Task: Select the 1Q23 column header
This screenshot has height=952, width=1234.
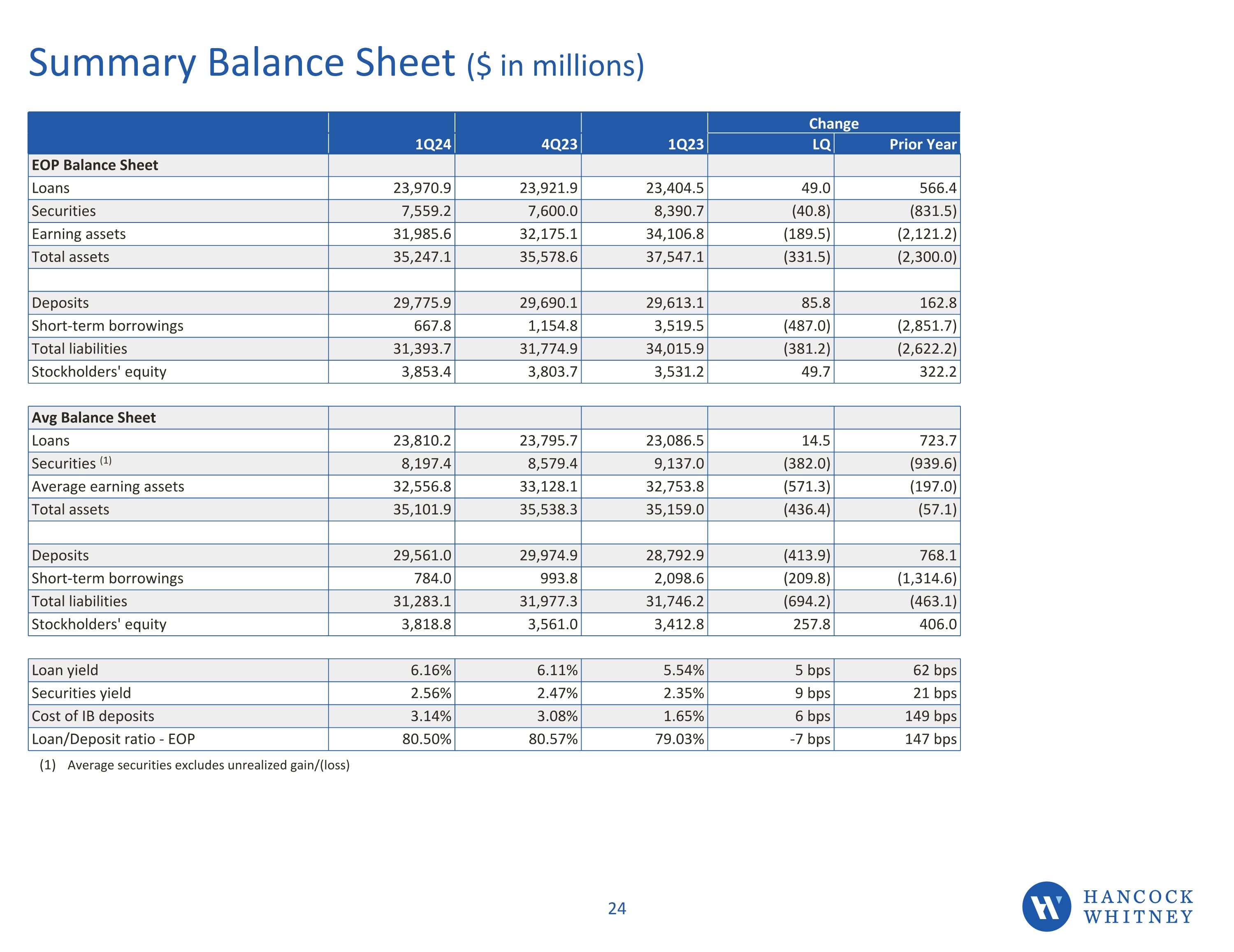Action: [685, 145]
